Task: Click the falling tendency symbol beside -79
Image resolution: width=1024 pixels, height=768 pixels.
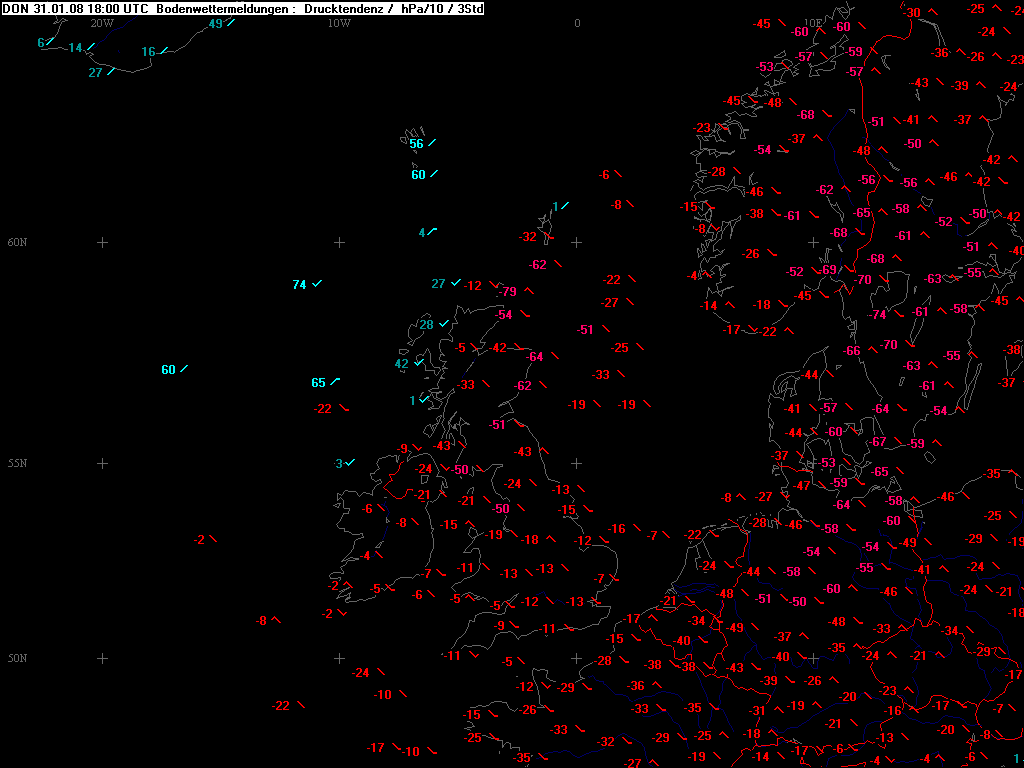Action: tap(528, 292)
